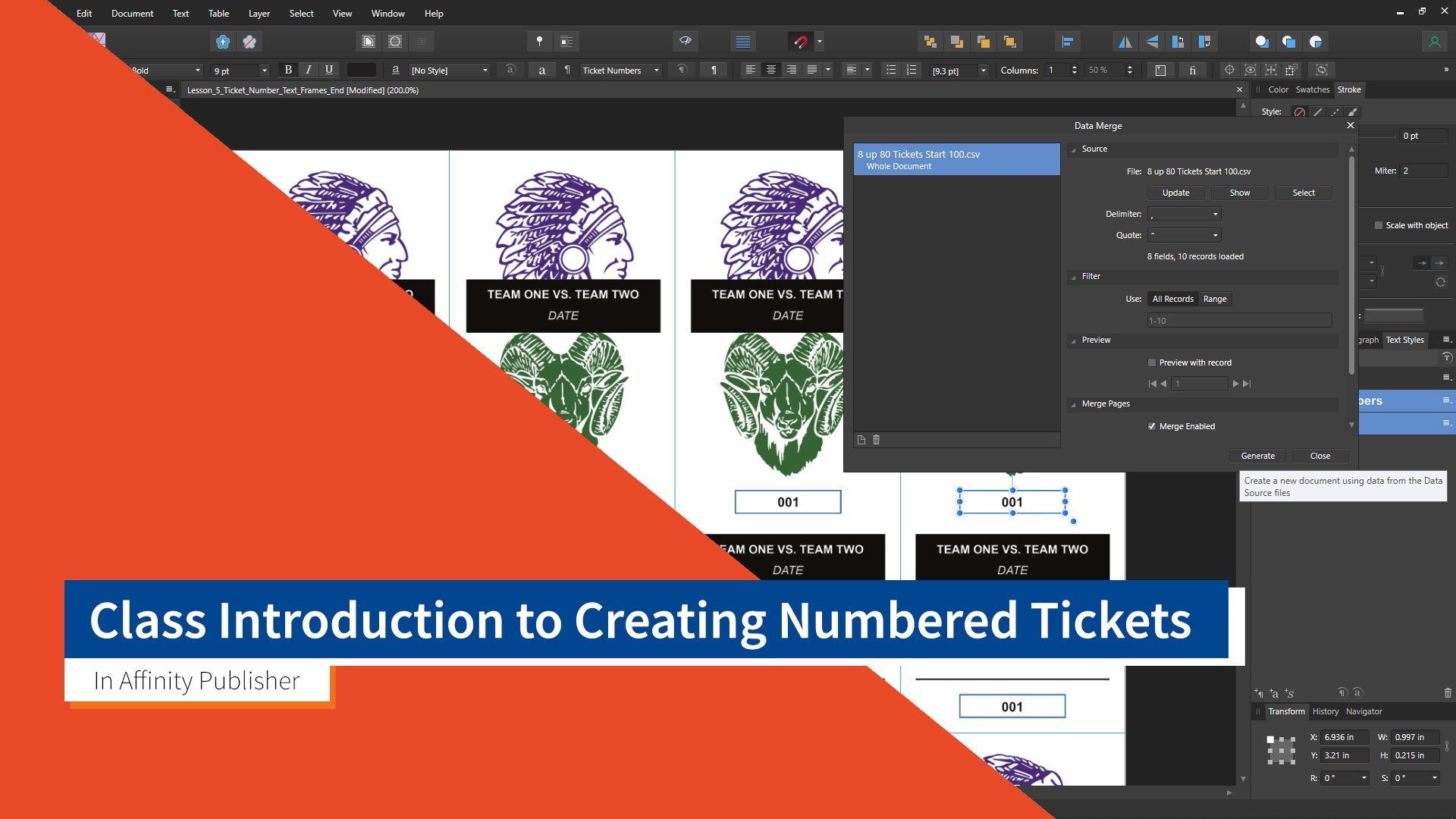Click the Add boolean operation icon
Screen dimensions: 1456x819
tap(1261, 42)
